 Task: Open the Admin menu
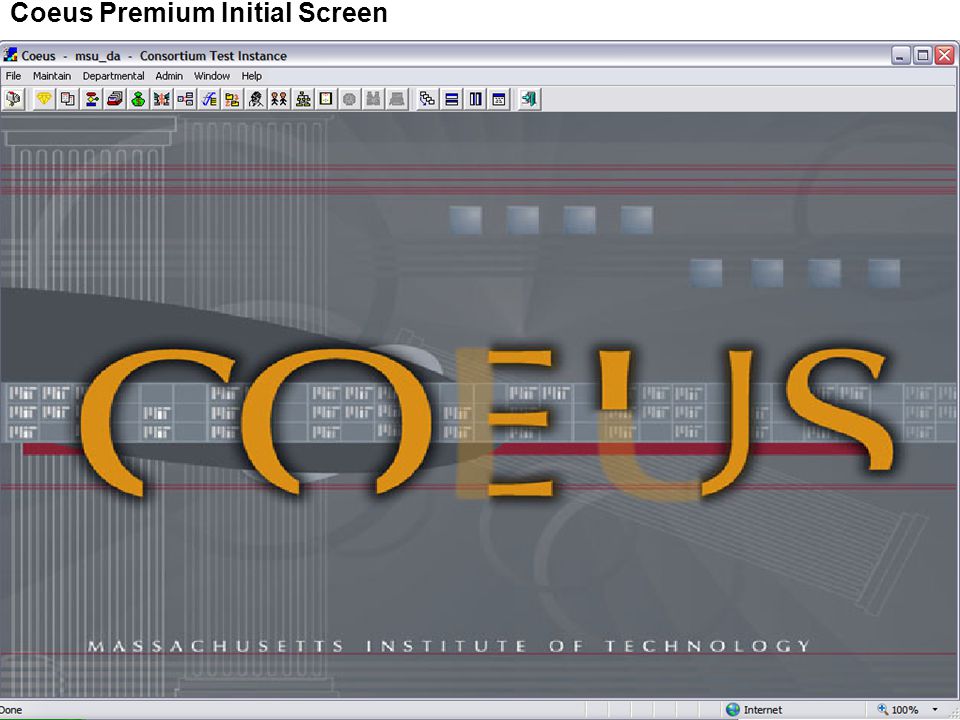coord(169,76)
